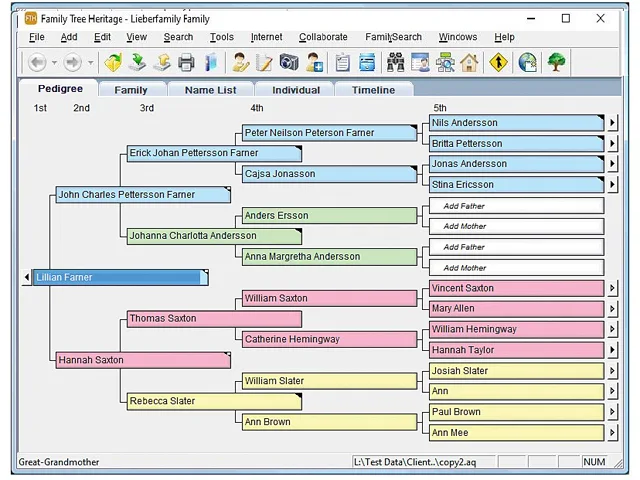Click Add Father above Anders Ersson's Add Mother
This screenshot has height=480, width=640.
516,206
